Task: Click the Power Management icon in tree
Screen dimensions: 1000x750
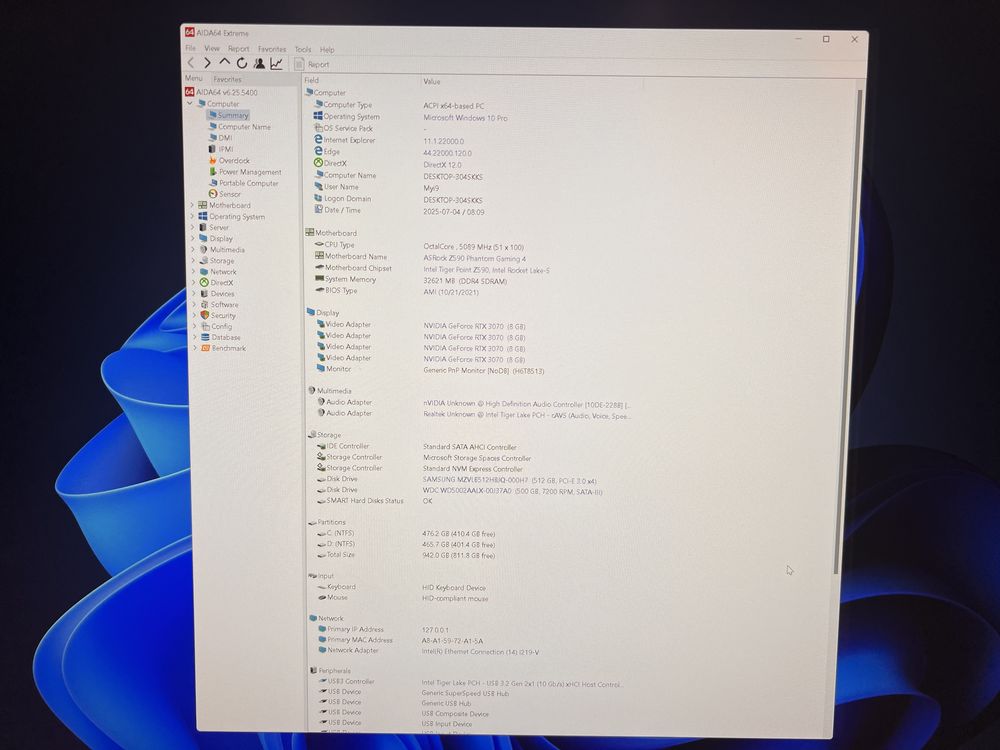Action: pyautogui.click(x=213, y=172)
